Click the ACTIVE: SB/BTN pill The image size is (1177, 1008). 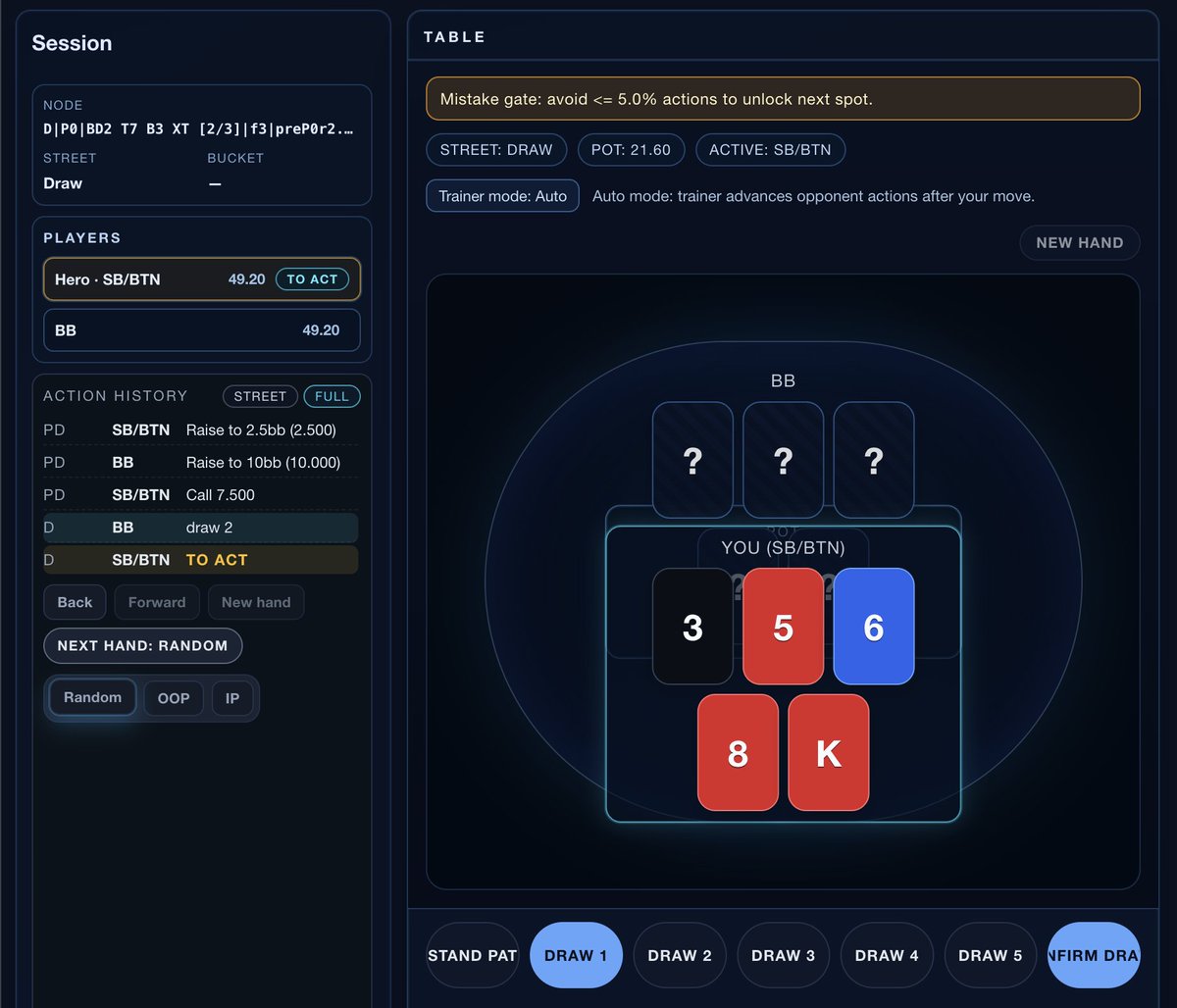pos(770,150)
